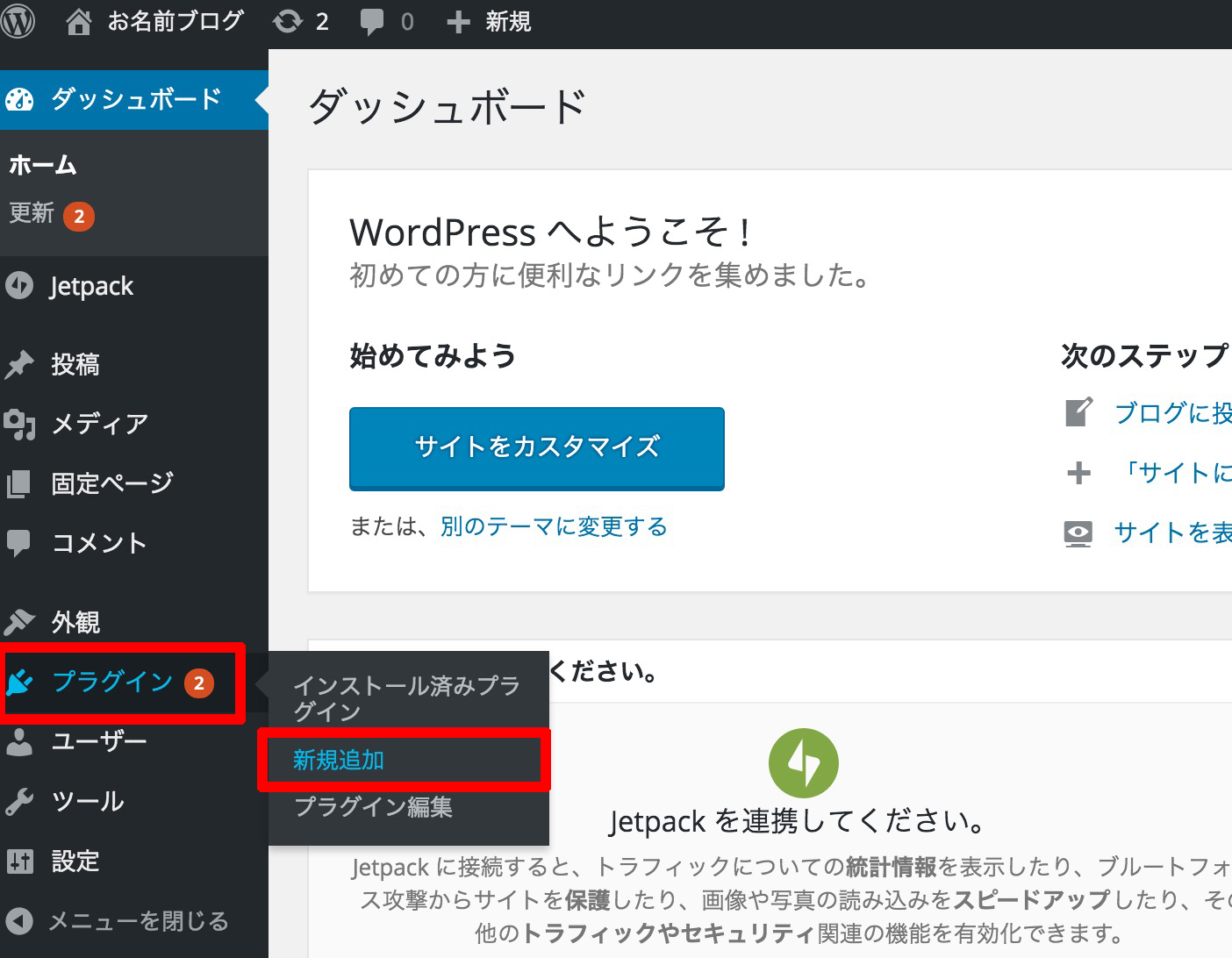Open the home icon for お名前ブログ
Screen dimensions: 1232x958
78,21
